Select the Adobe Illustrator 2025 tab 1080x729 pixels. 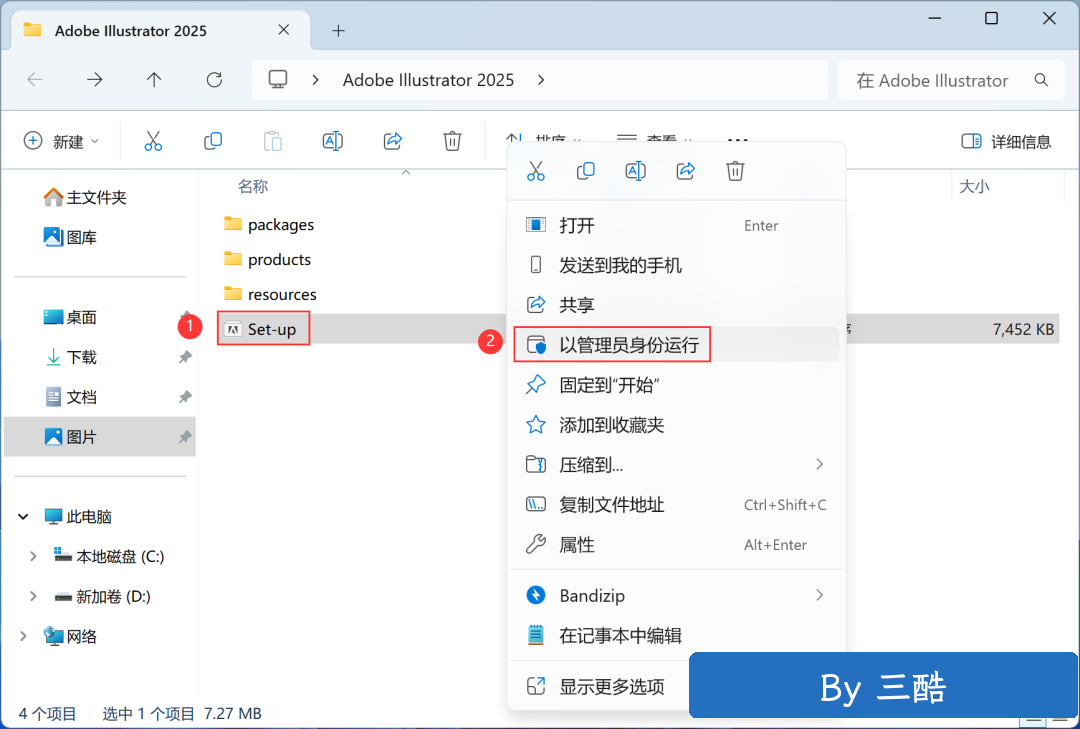pyautogui.click(x=161, y=30)
